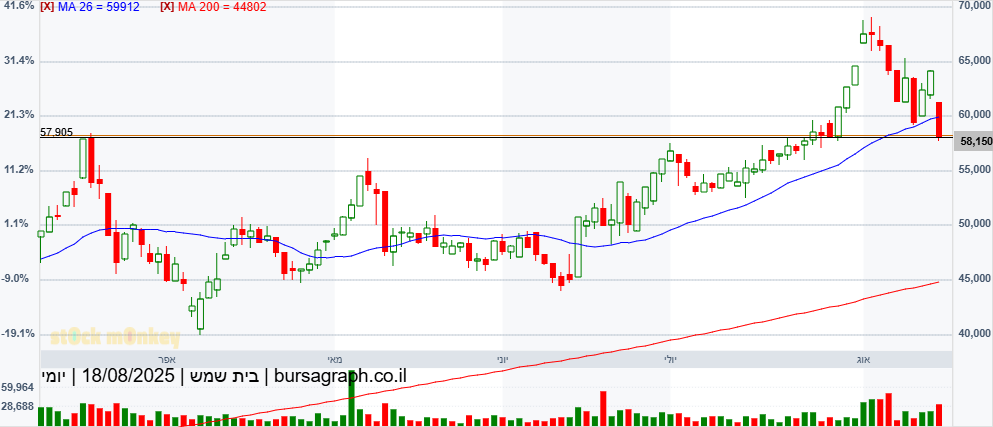Select the tallest green volume bar in May
Image resolution: width=993 pixels, height=427 pixels.
point(351,402)
